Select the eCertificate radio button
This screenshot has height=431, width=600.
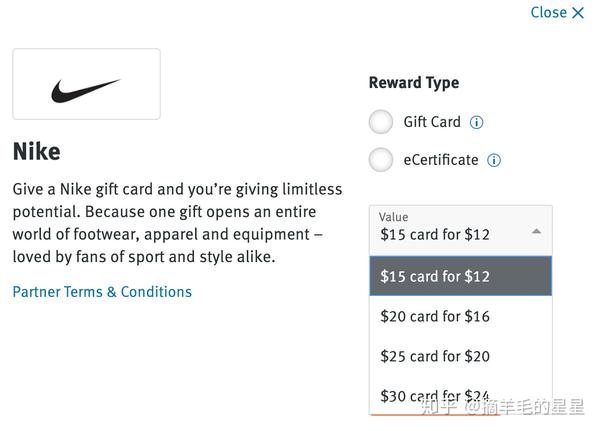(x=381, y=159)
